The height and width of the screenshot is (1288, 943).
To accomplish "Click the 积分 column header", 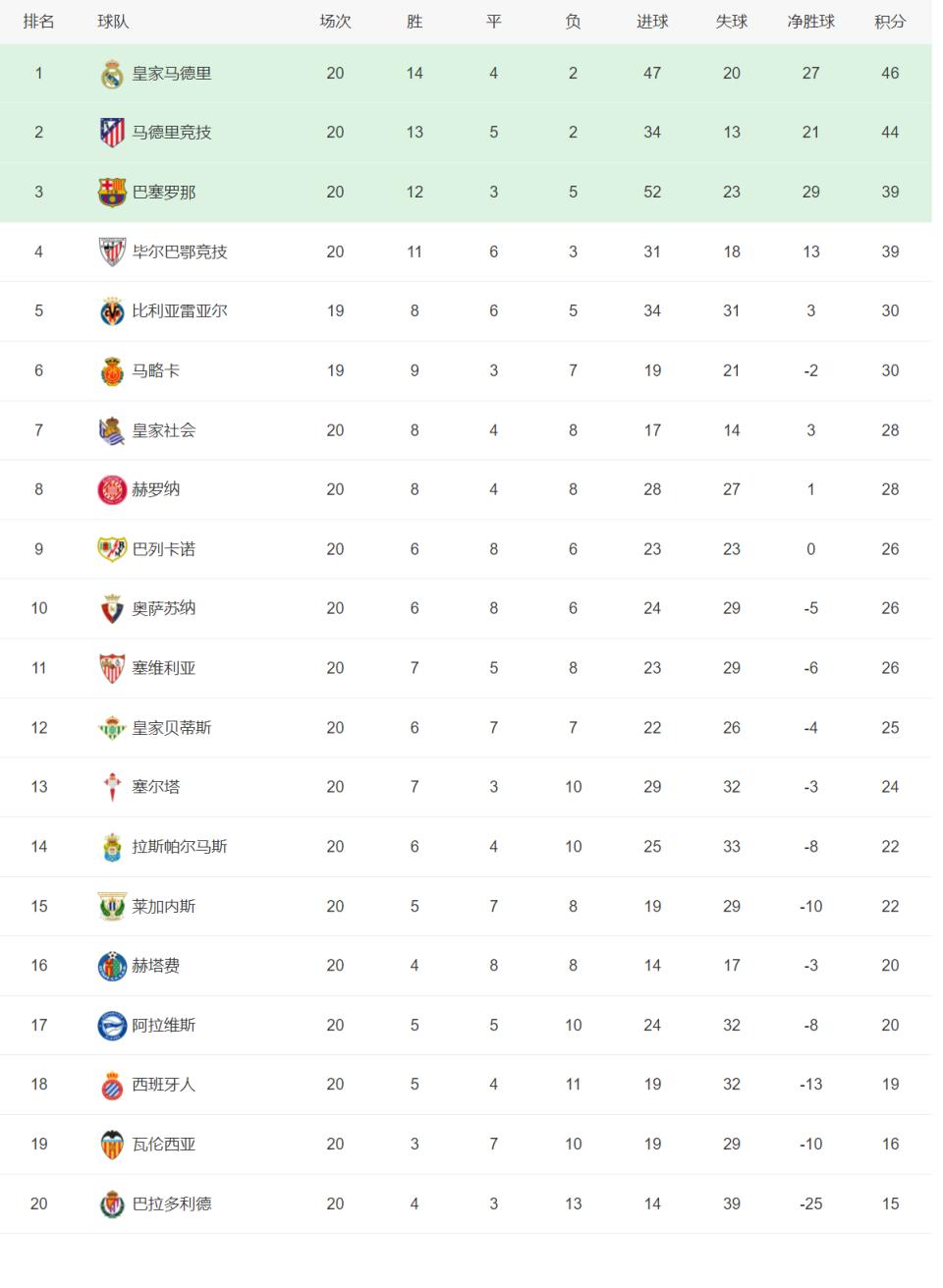I will [x=890, y=22].
